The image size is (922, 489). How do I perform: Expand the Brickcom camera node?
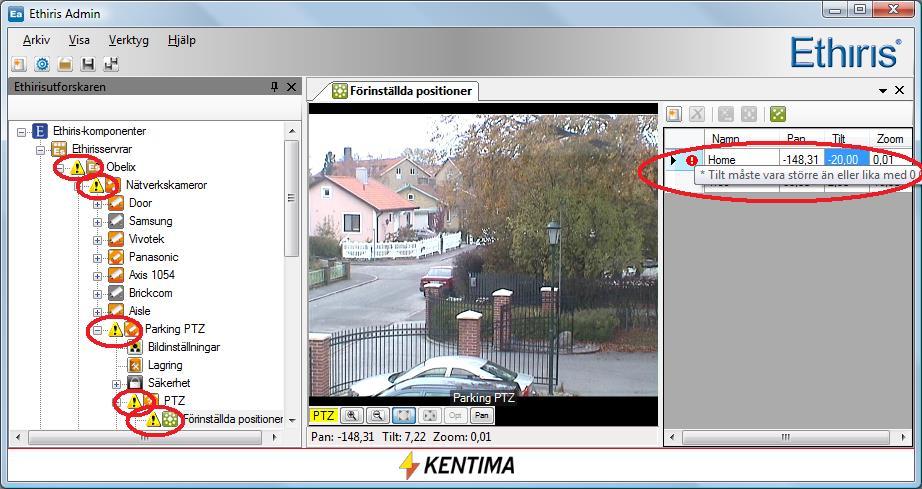(x=97, y=293)
